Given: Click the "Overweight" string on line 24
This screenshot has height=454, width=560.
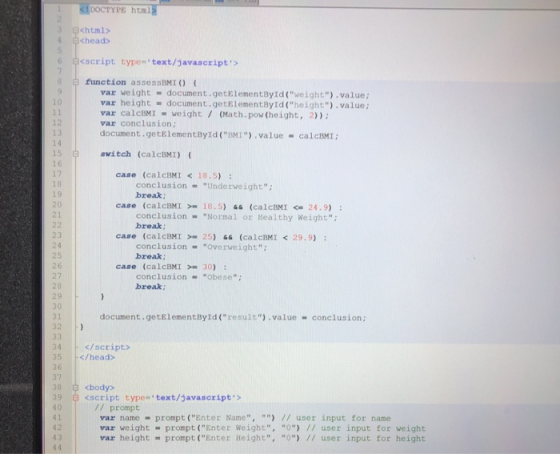Looking at the screenshot, I should click(233, 247).
